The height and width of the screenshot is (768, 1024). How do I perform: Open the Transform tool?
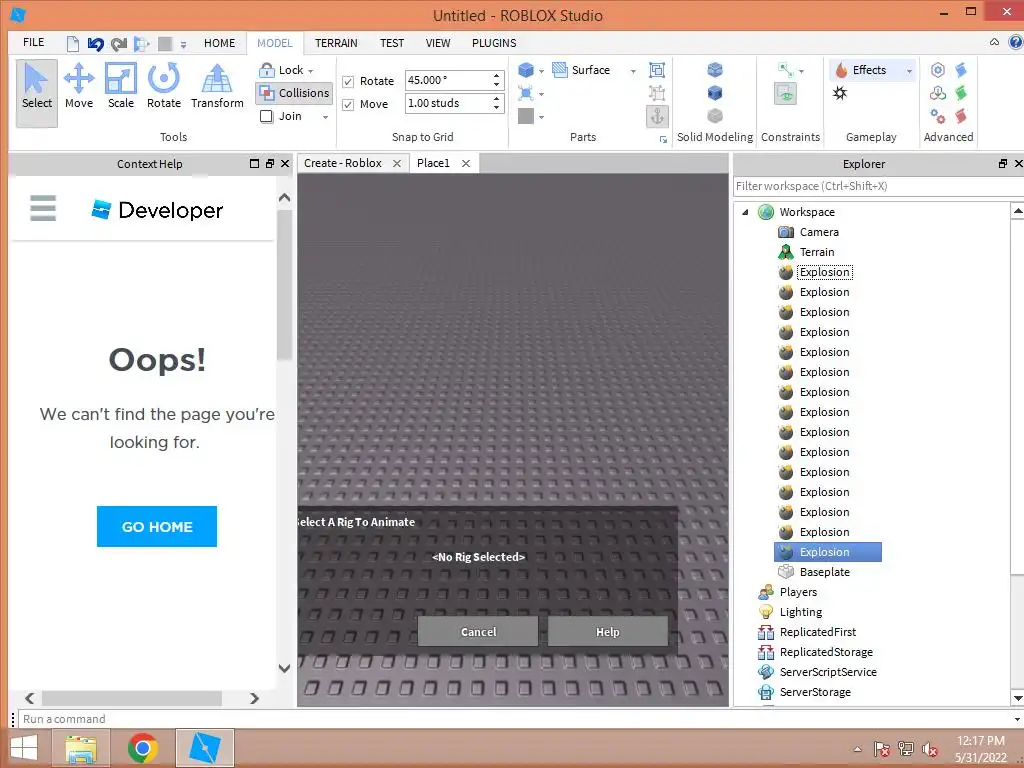217,86
